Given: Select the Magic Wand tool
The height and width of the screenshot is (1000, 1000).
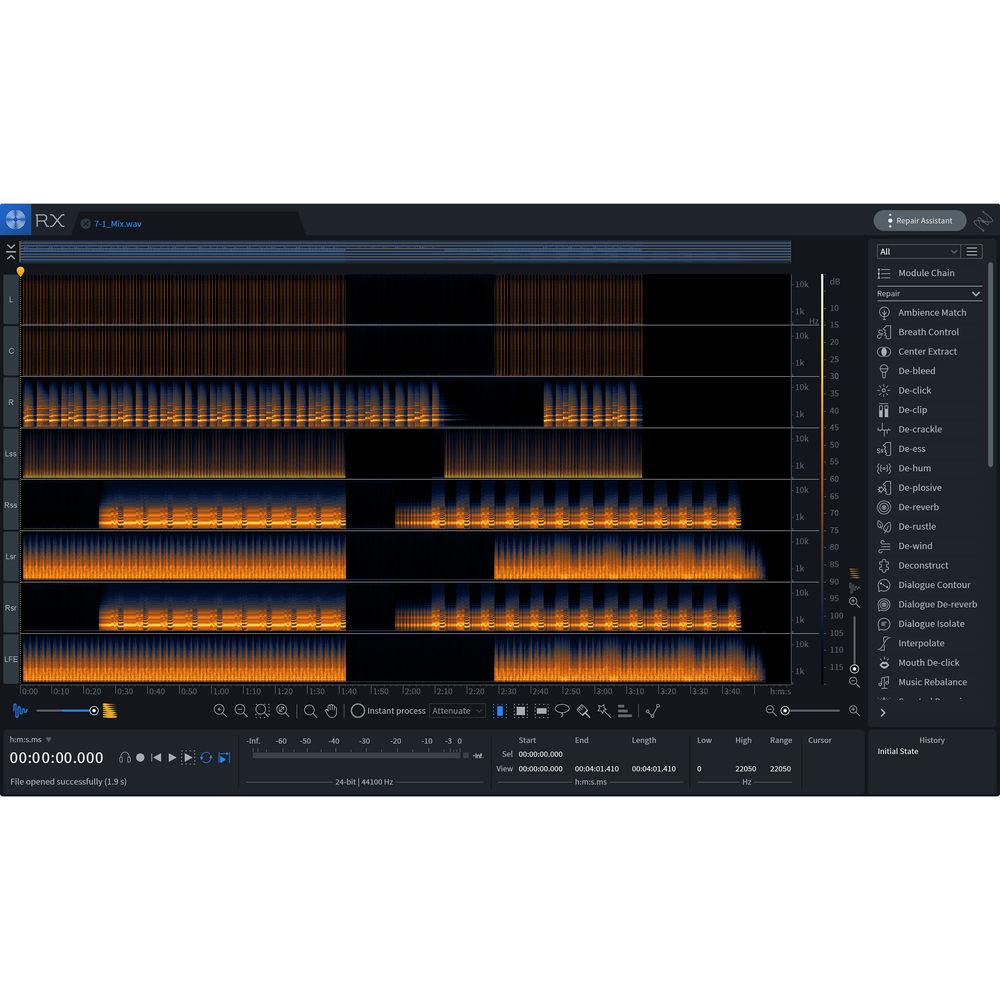Looking at the screenshot, I should coord(602,710).
